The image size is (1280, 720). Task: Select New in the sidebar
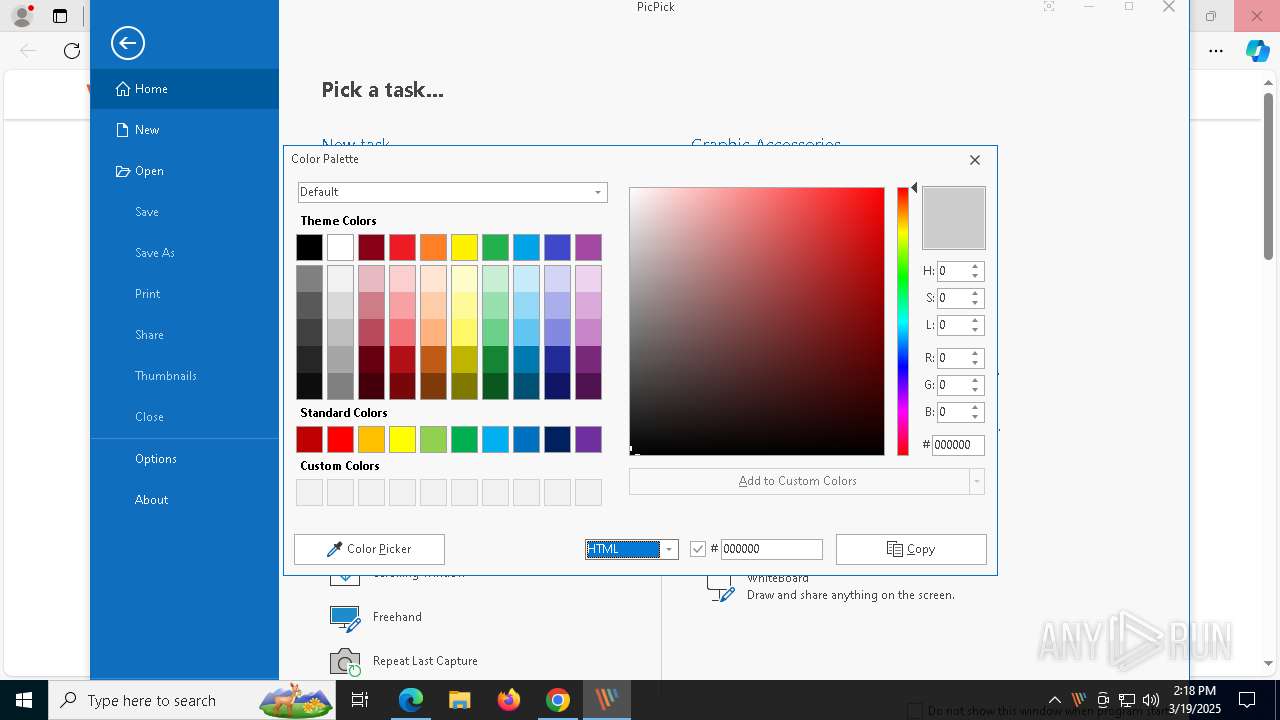(184, 130)
